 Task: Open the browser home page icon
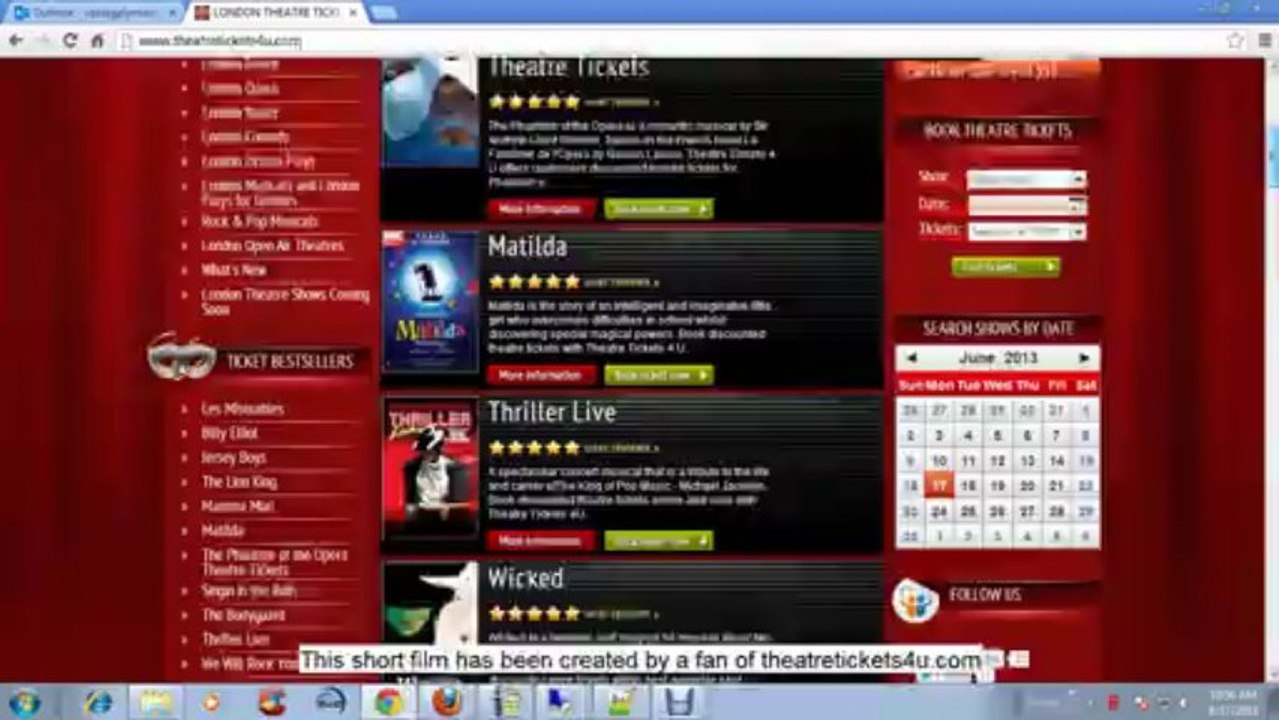tap(97, 41)
